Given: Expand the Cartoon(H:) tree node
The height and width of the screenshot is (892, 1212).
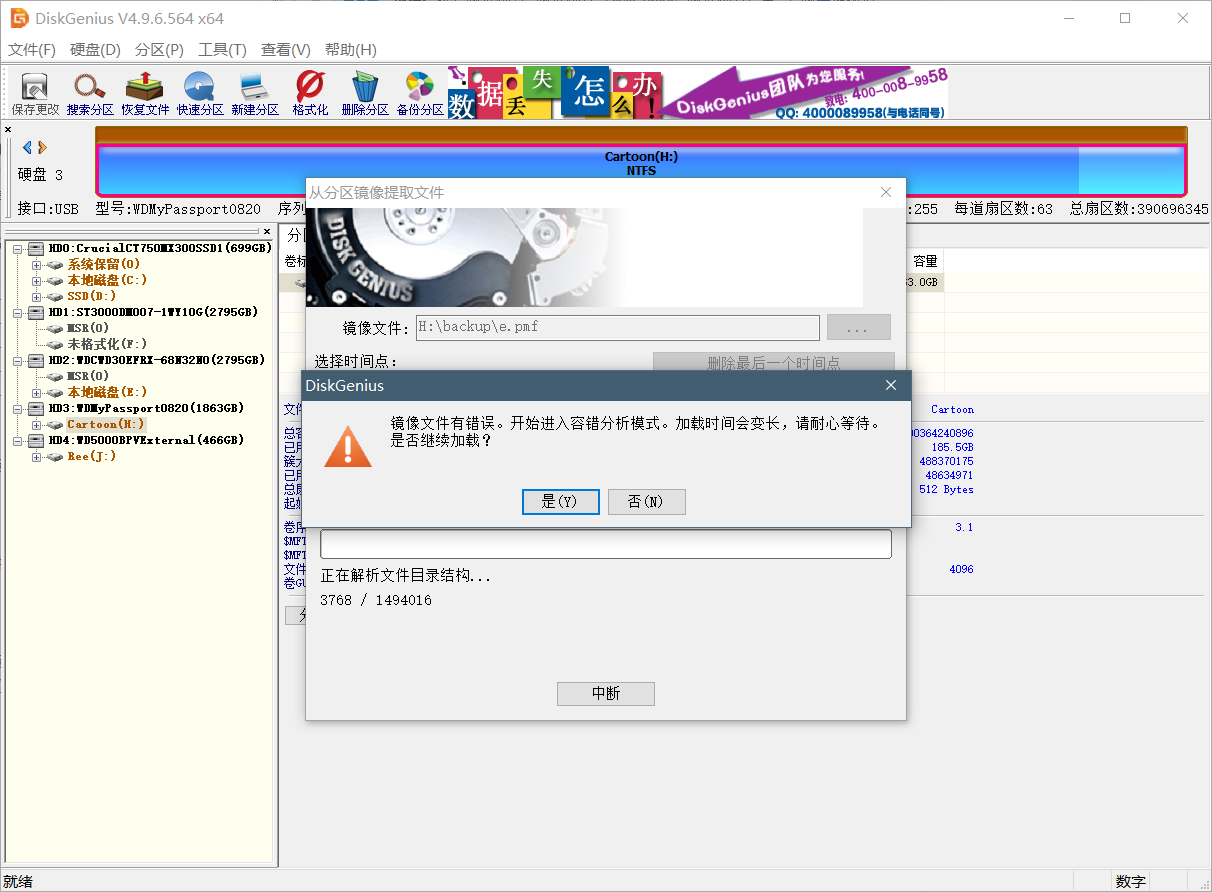Looking at the screenshot, I should pos(37,424).
